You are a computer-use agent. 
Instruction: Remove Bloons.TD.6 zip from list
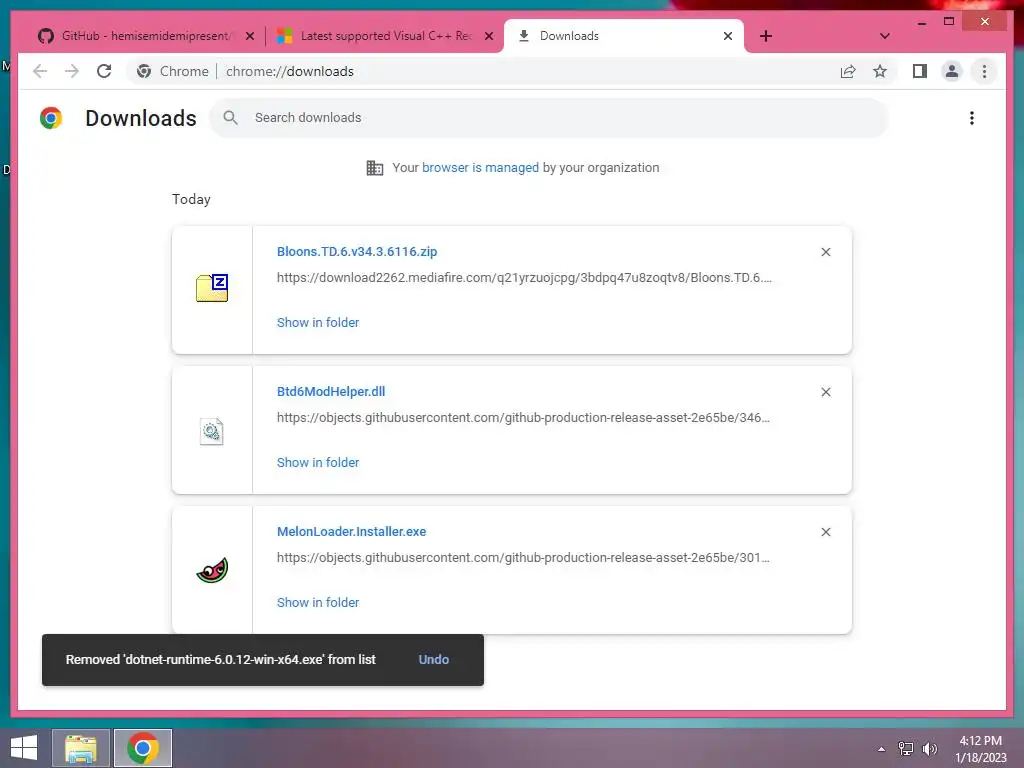[825, 252]
